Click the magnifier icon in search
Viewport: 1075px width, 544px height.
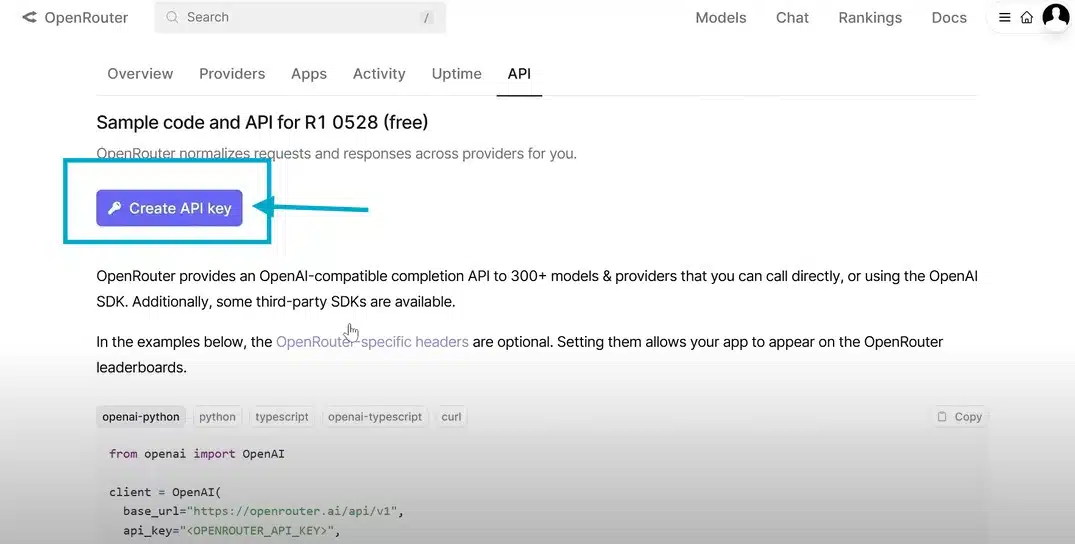(172, 17)
